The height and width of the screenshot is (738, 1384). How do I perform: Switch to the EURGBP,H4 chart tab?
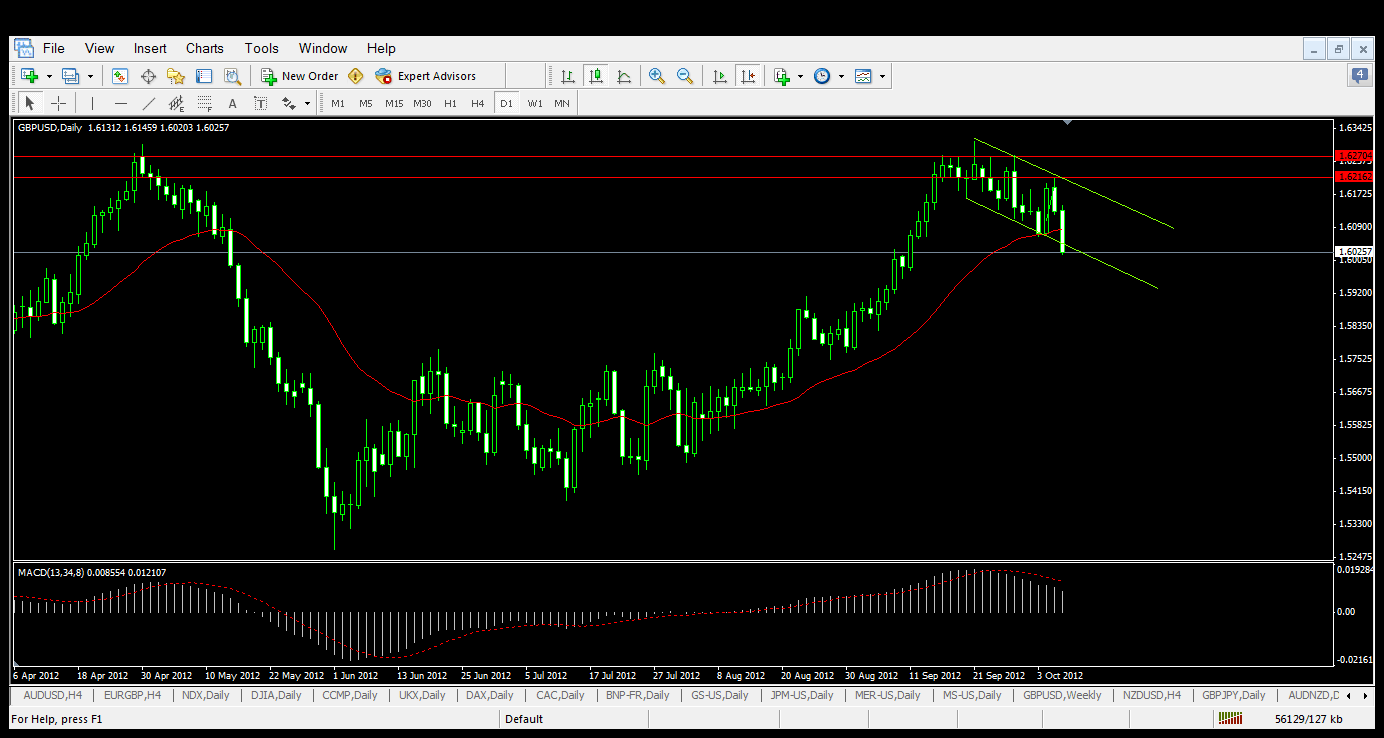pyautogui.click(x=132, y=695)
